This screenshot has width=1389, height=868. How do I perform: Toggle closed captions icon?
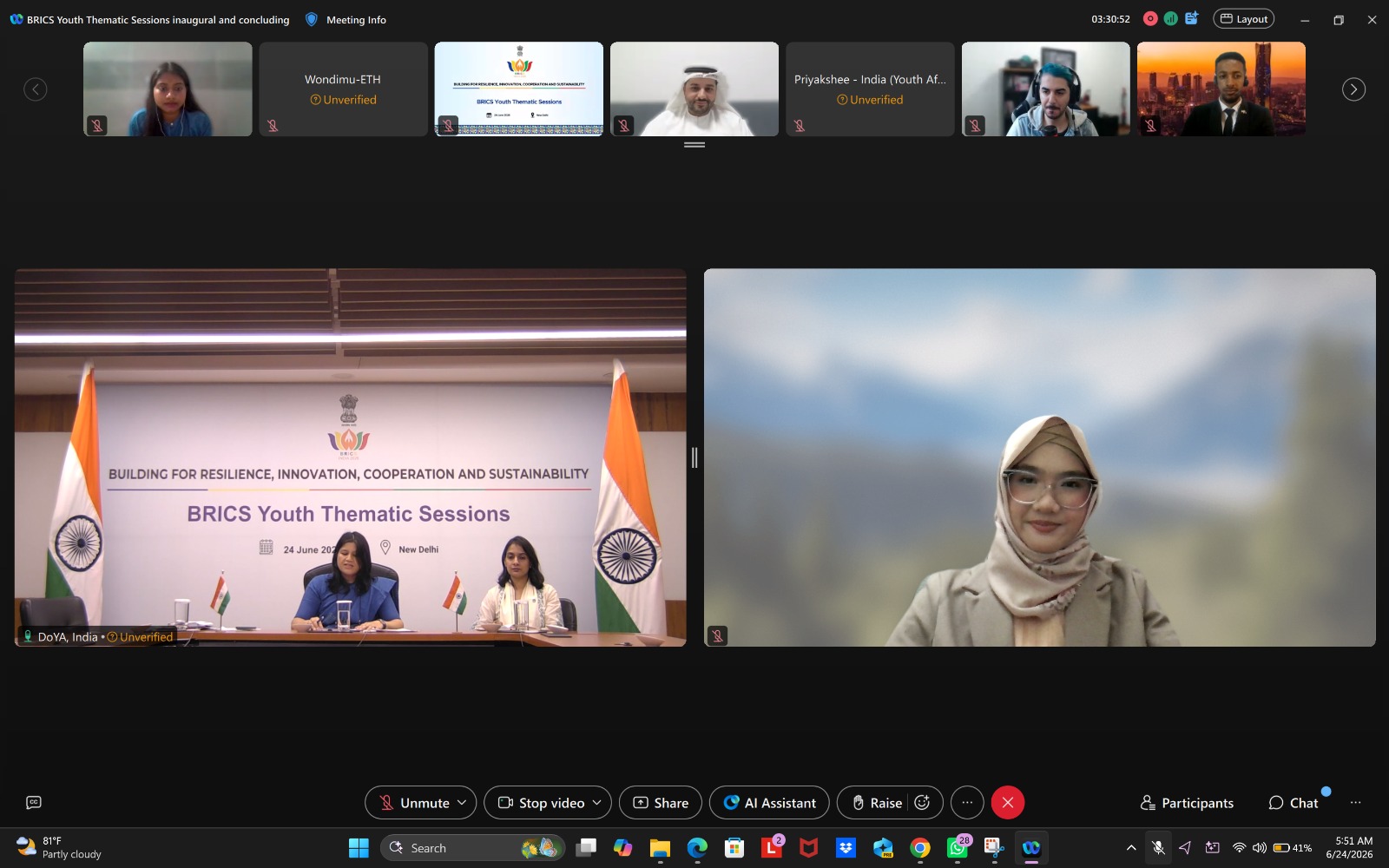[x=34, y=803]
